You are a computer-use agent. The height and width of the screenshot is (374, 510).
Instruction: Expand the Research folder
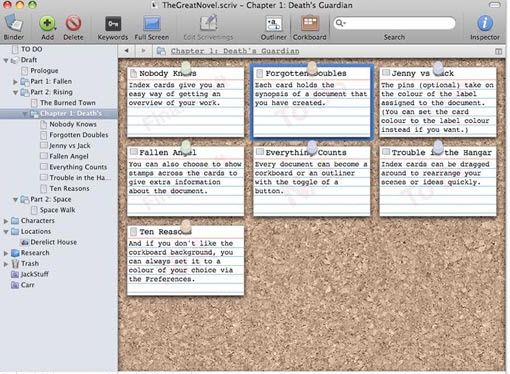[x=6, y=253]
